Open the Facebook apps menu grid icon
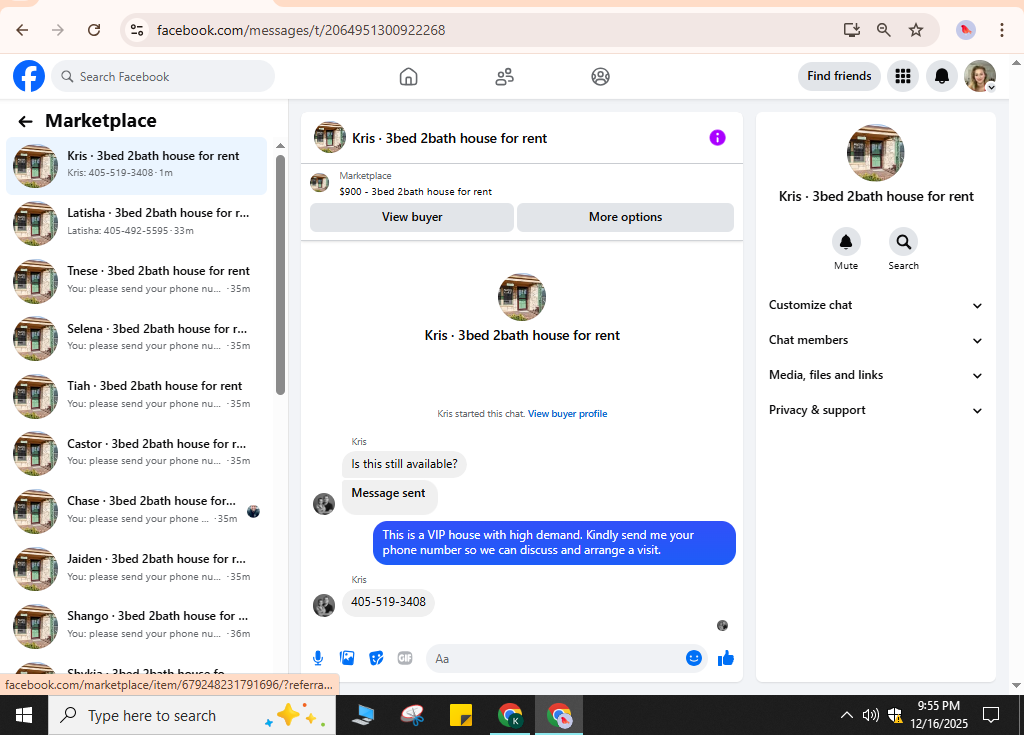 tap(903, 76)
